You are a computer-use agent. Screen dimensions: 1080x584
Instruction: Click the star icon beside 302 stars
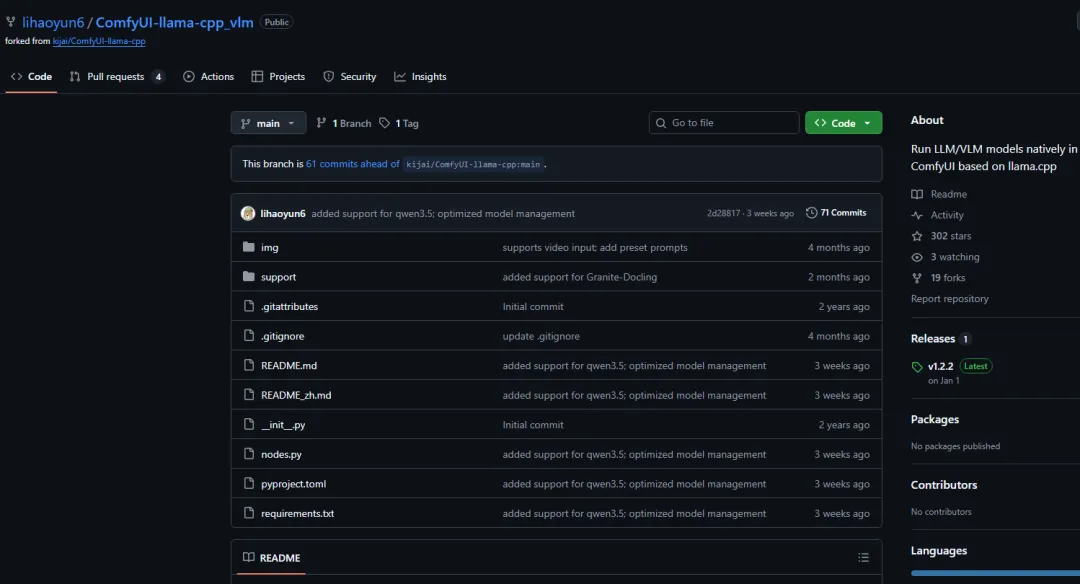coord(917,236)
